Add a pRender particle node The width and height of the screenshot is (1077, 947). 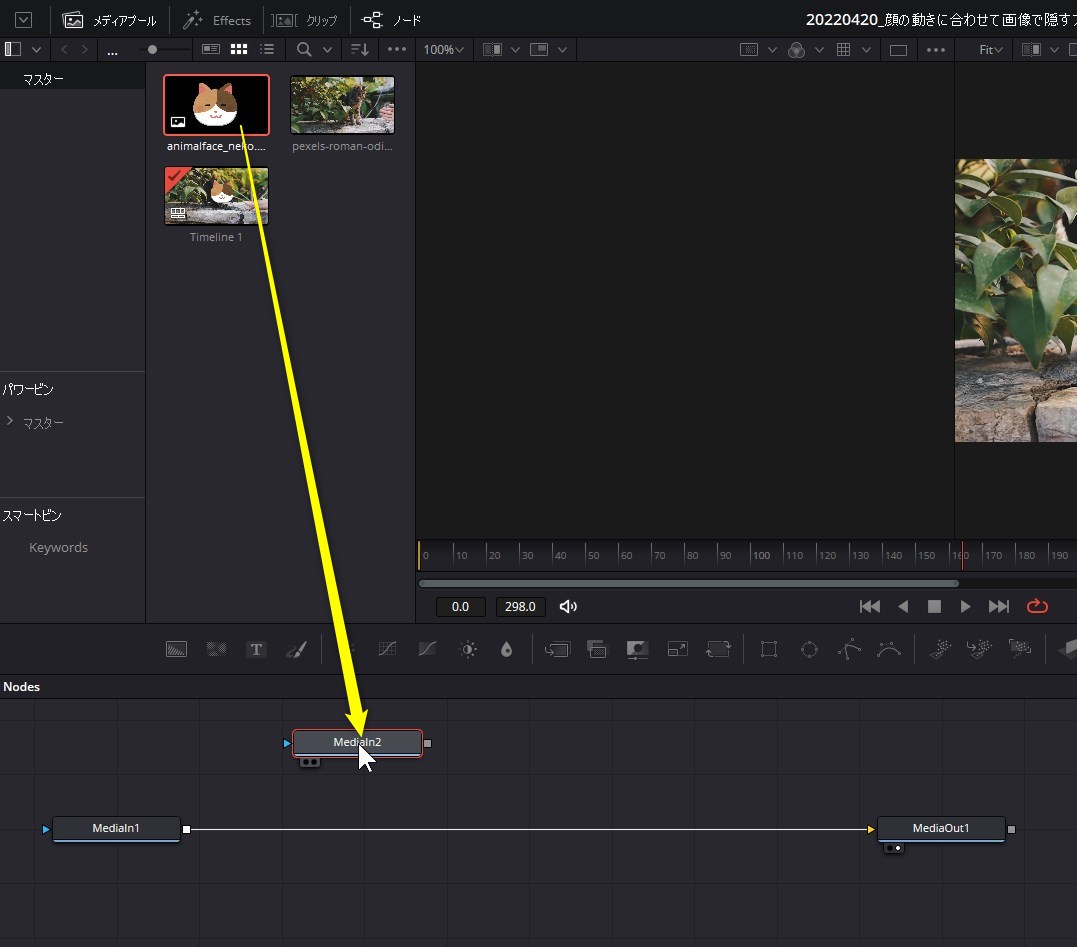pos(1020,648)
